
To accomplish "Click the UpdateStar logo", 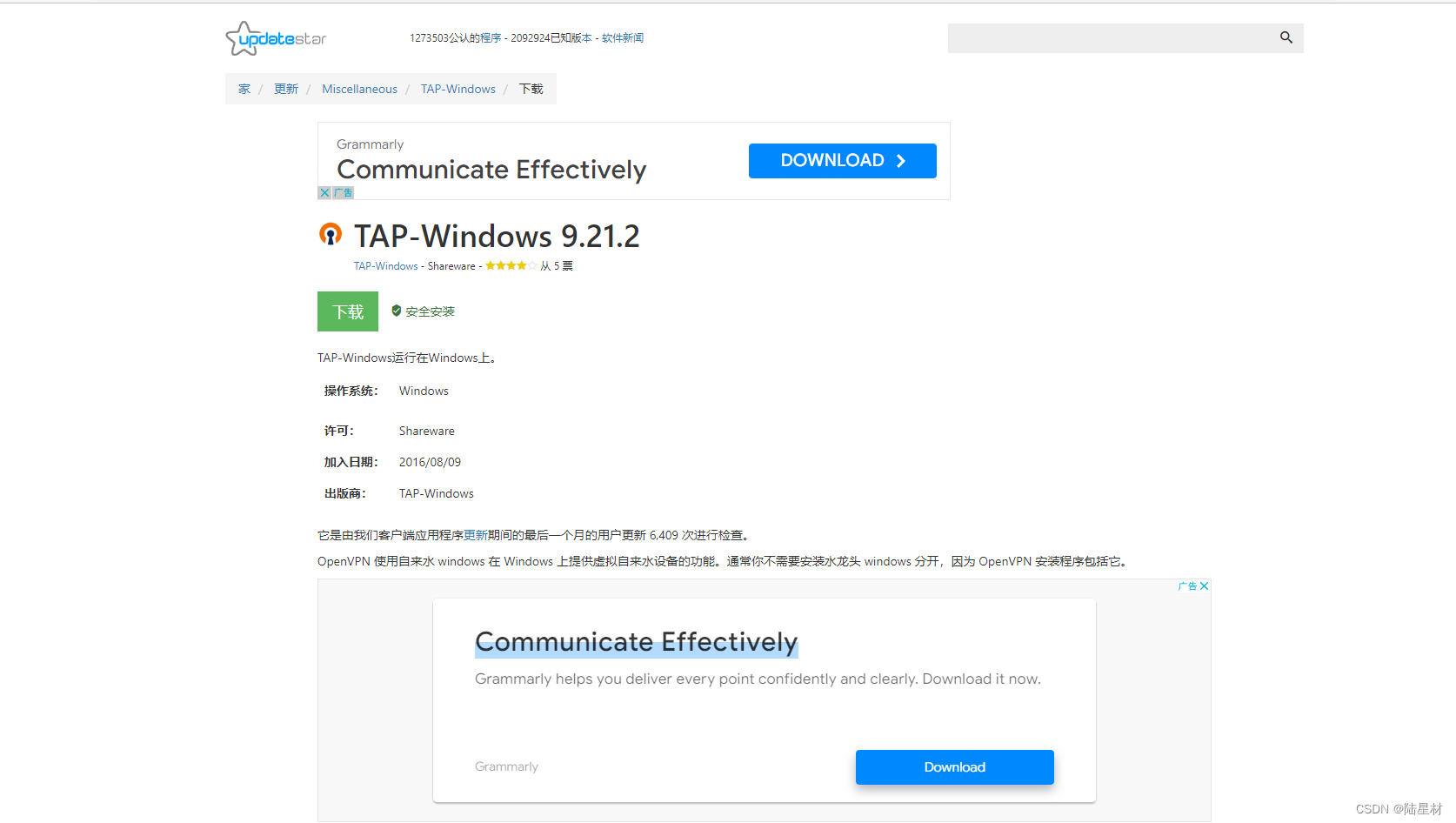I will coord(276,38).
